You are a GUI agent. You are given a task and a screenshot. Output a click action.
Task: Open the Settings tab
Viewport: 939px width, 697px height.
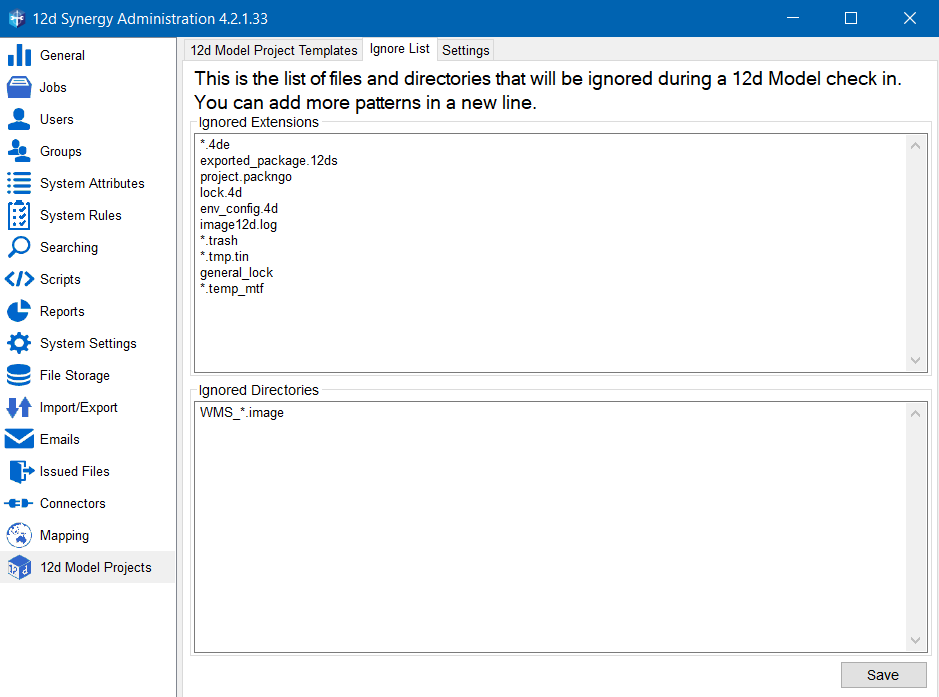point(465,50)
